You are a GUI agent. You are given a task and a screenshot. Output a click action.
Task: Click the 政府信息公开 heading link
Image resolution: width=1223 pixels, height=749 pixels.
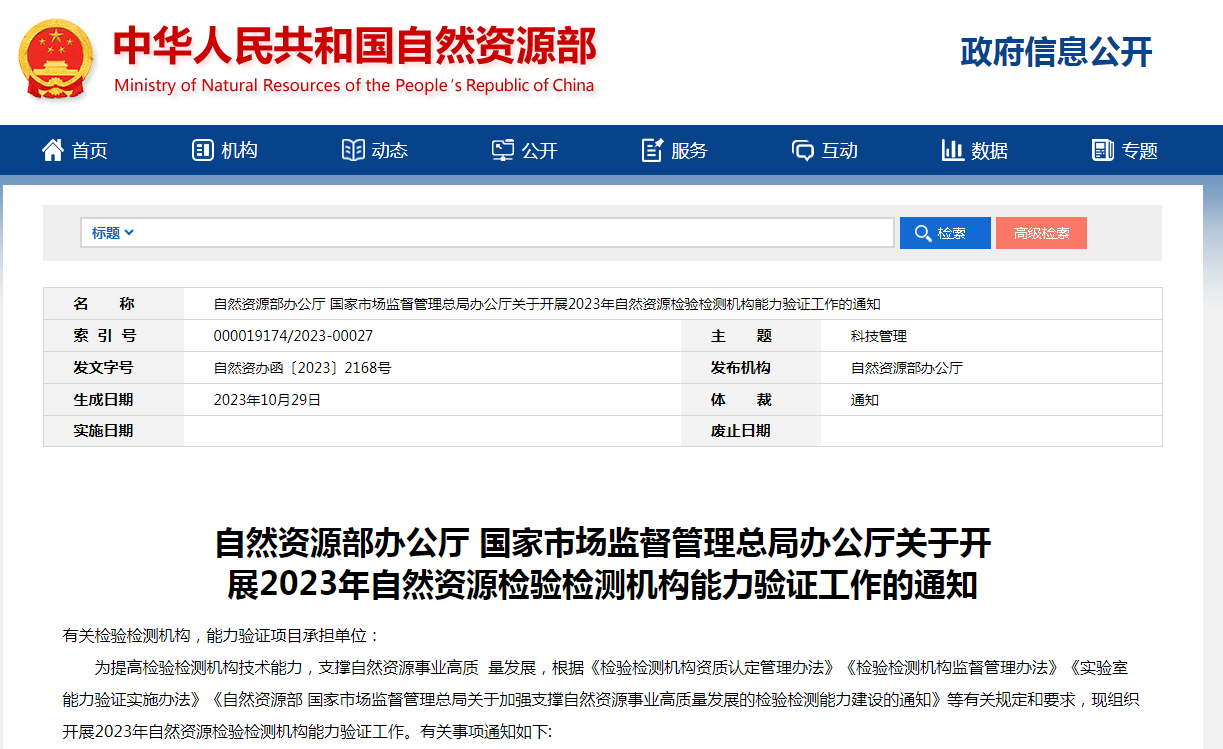1056,52
